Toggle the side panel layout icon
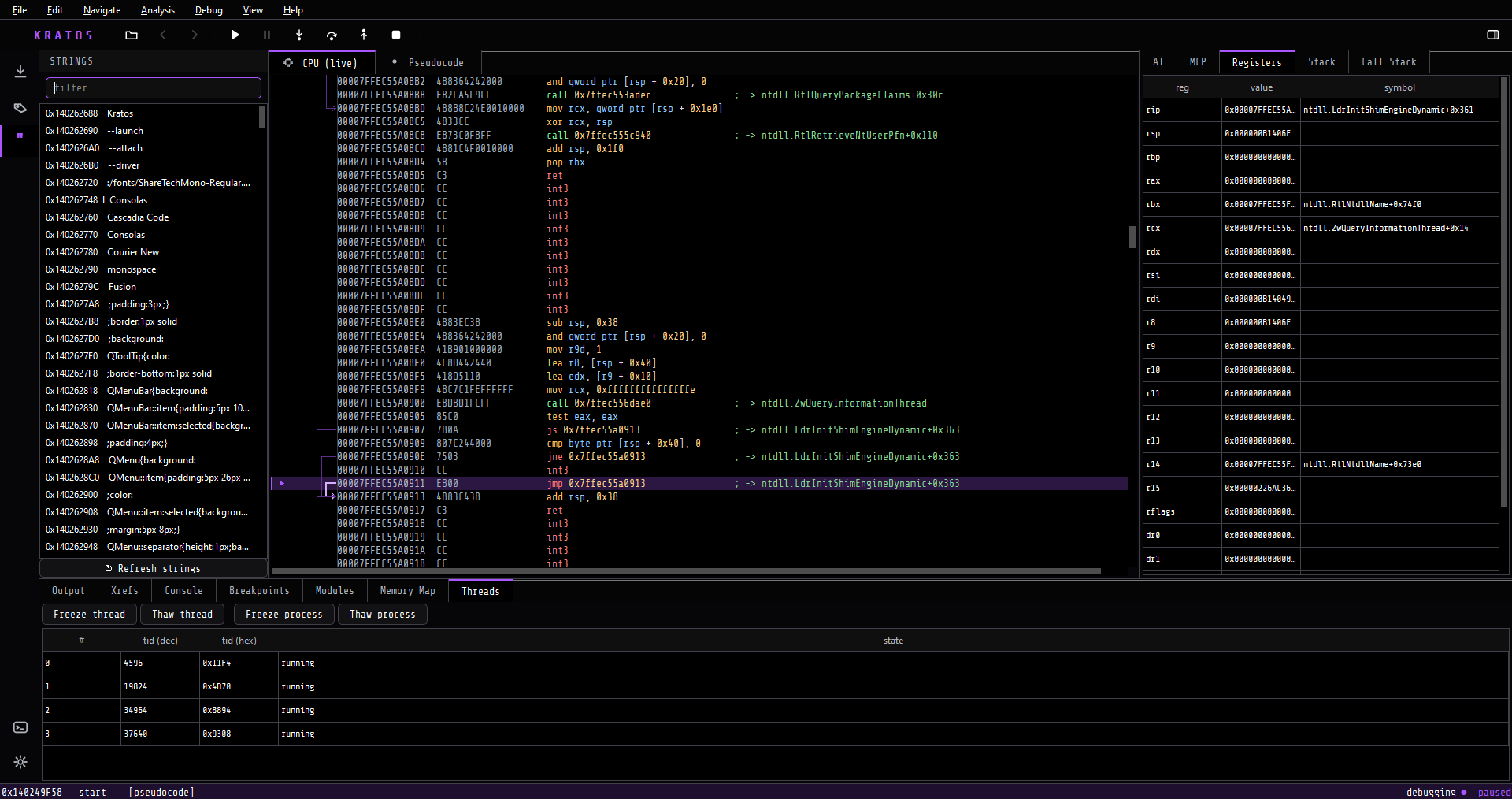 point(1492,35)
